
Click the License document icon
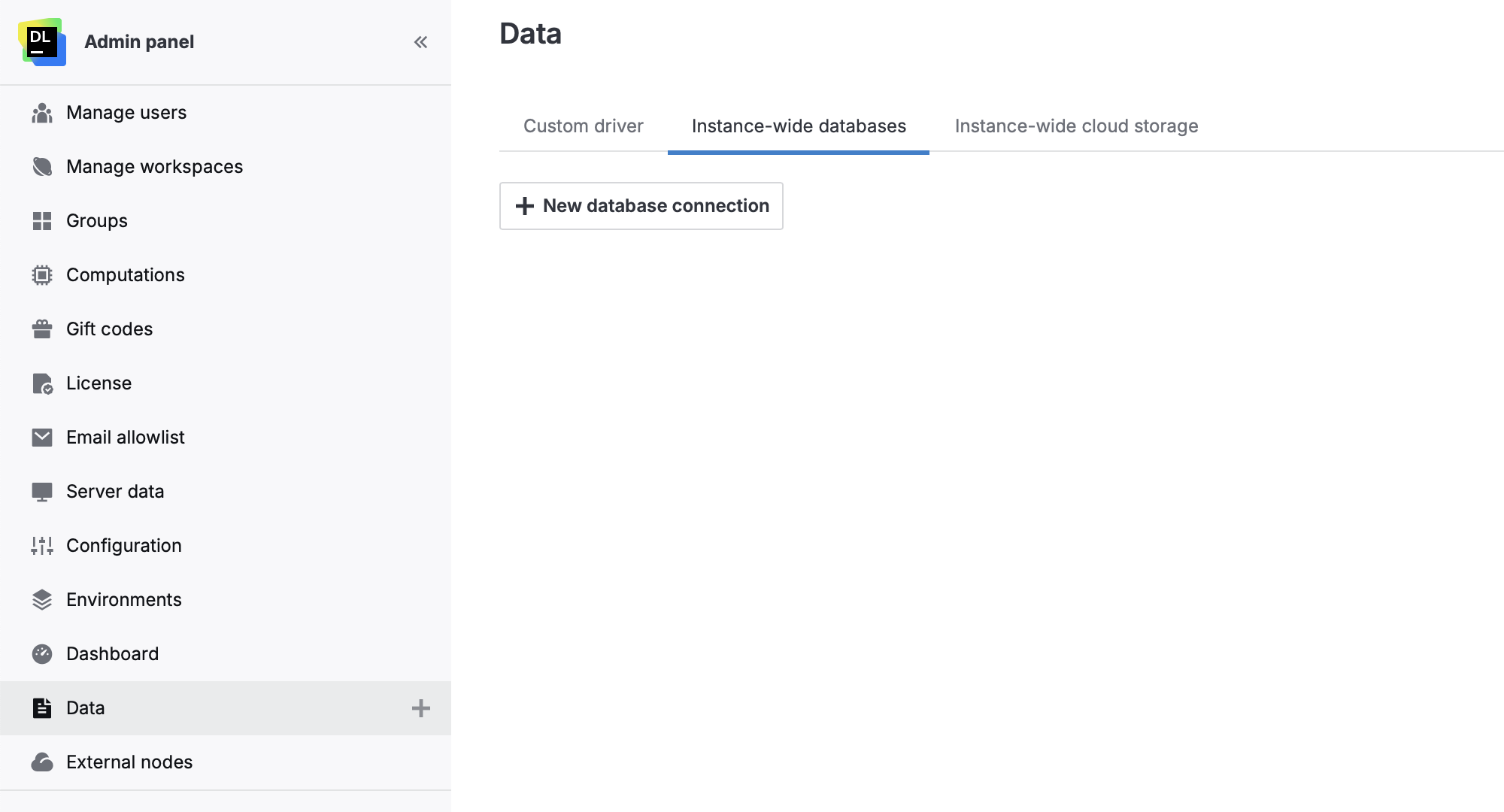[x=41, y=383]
